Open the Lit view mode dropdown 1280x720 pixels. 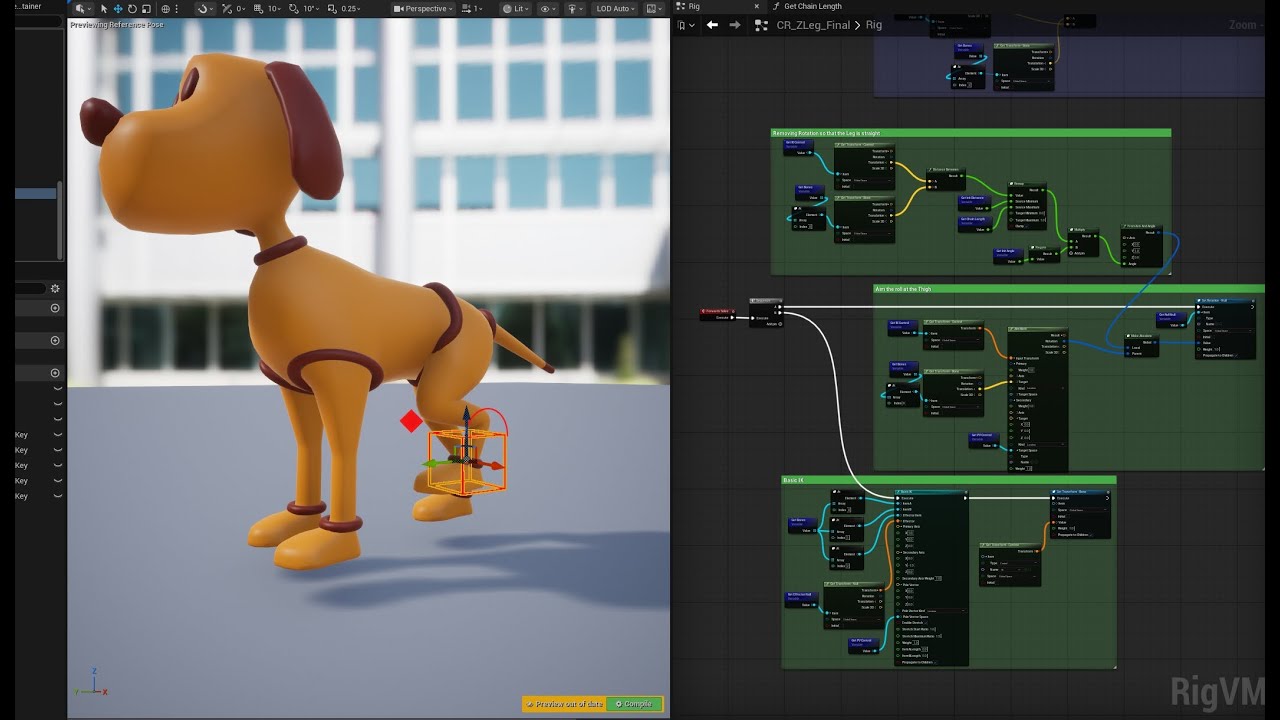516,8
